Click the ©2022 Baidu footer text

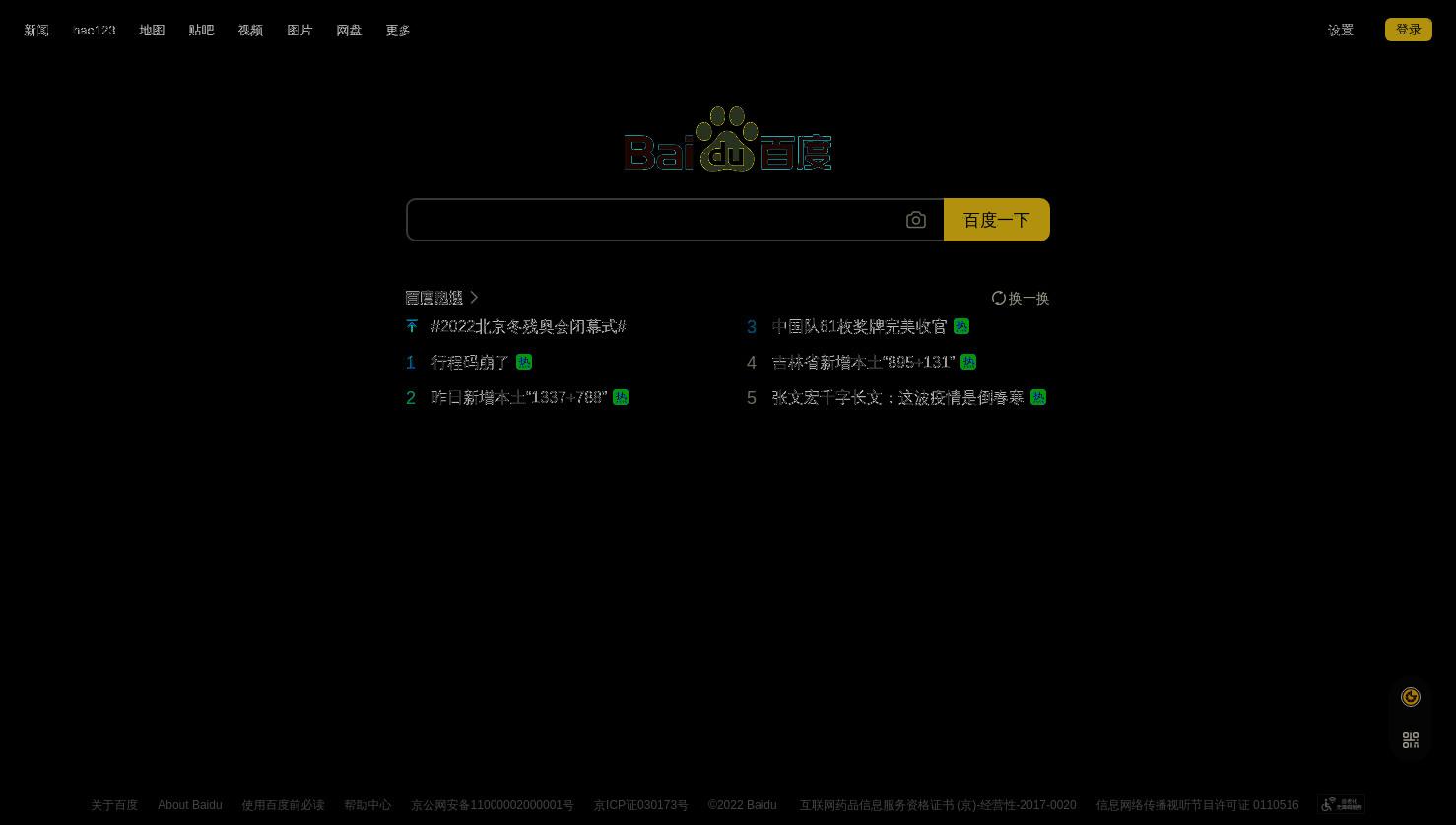(742, 805)
